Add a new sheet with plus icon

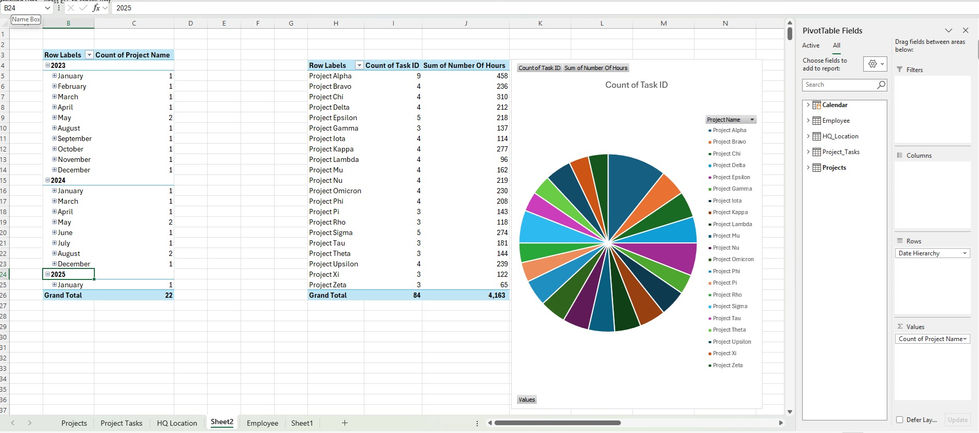[x=344, y=423]
